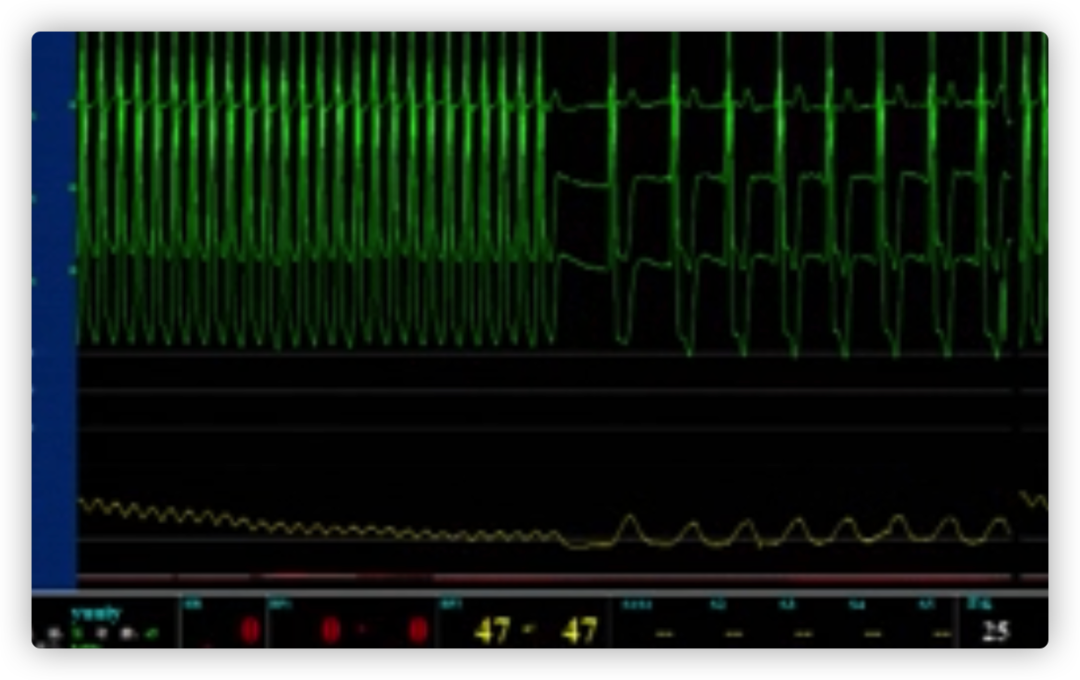Select the middle red 0 value
The width and height of the screenshot is (1080, 680).
[x=330, y=630]
